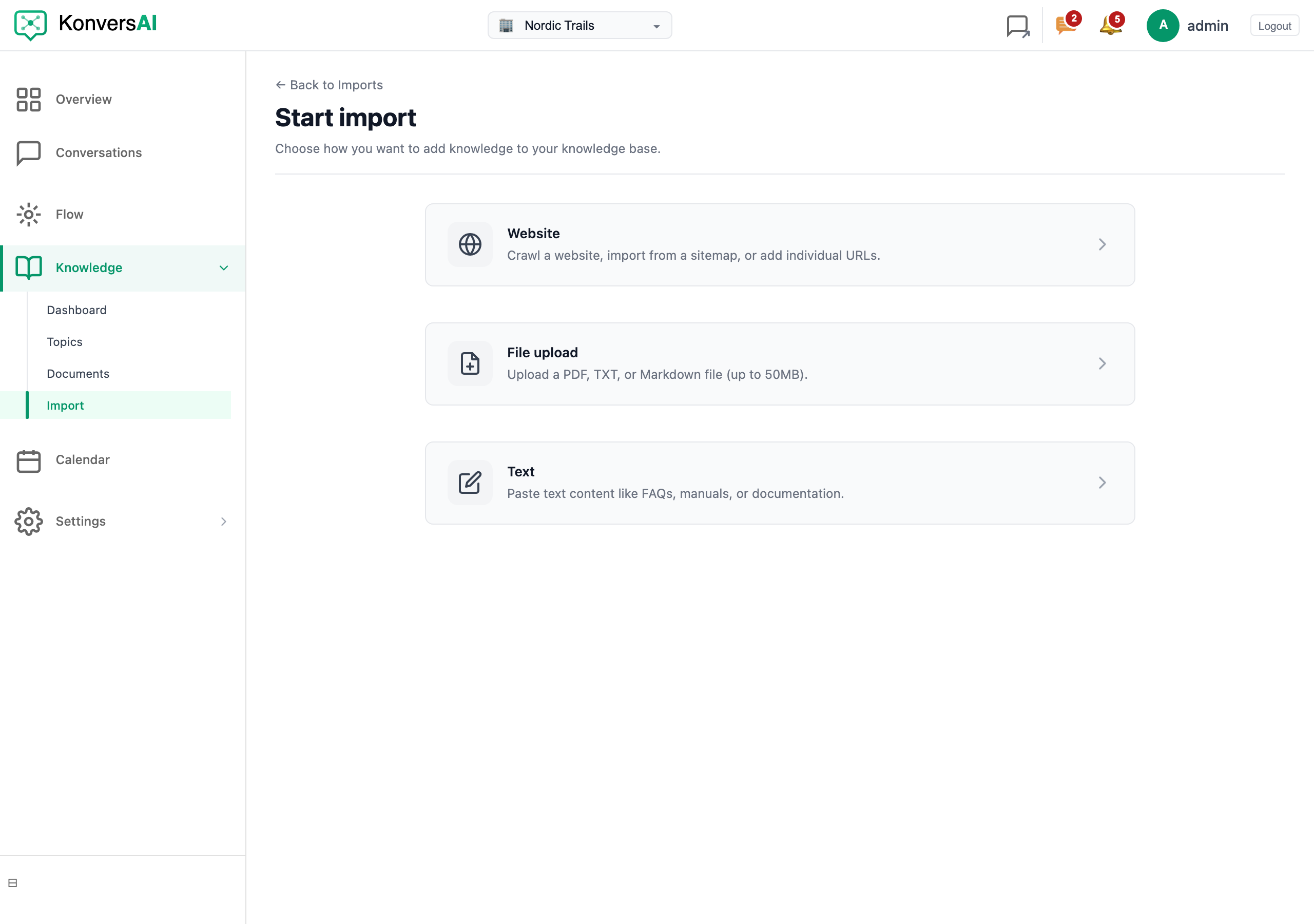Click the admin avatar circle

[1163, 25]
